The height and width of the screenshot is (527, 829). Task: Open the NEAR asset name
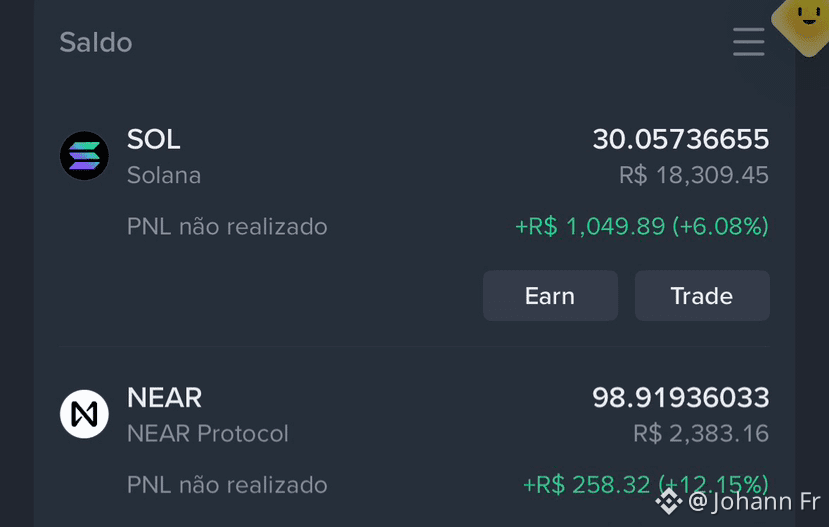(x=164, y=397)
